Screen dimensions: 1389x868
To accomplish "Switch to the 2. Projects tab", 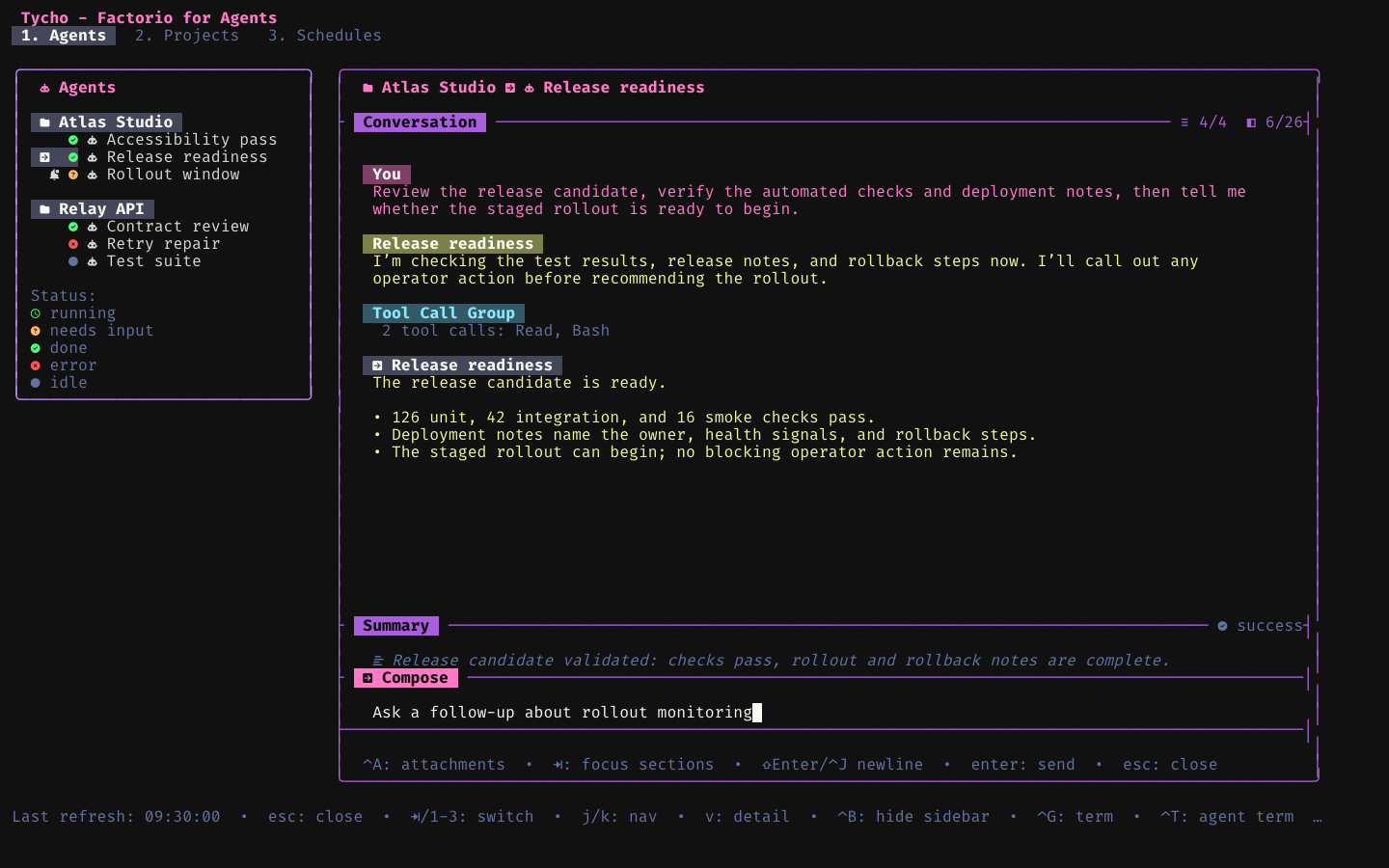I will point(187,36).
